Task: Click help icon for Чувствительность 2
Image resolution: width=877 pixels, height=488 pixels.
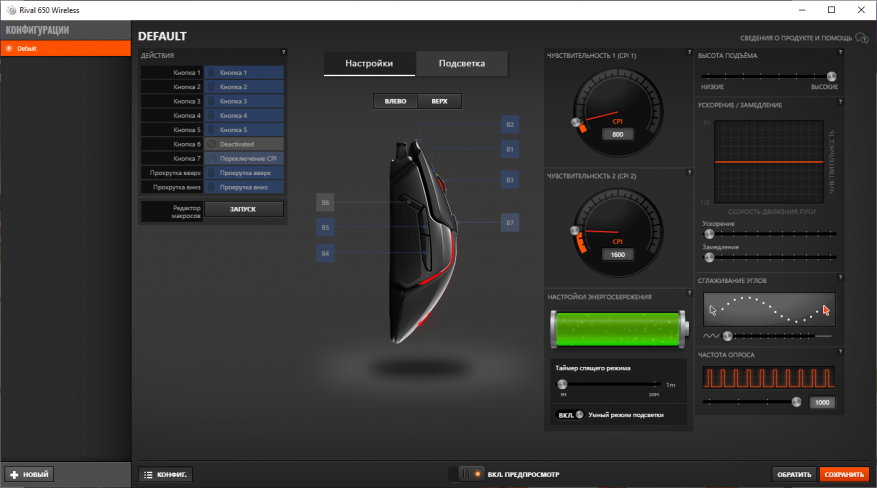Action: click(x=689, y=173)
